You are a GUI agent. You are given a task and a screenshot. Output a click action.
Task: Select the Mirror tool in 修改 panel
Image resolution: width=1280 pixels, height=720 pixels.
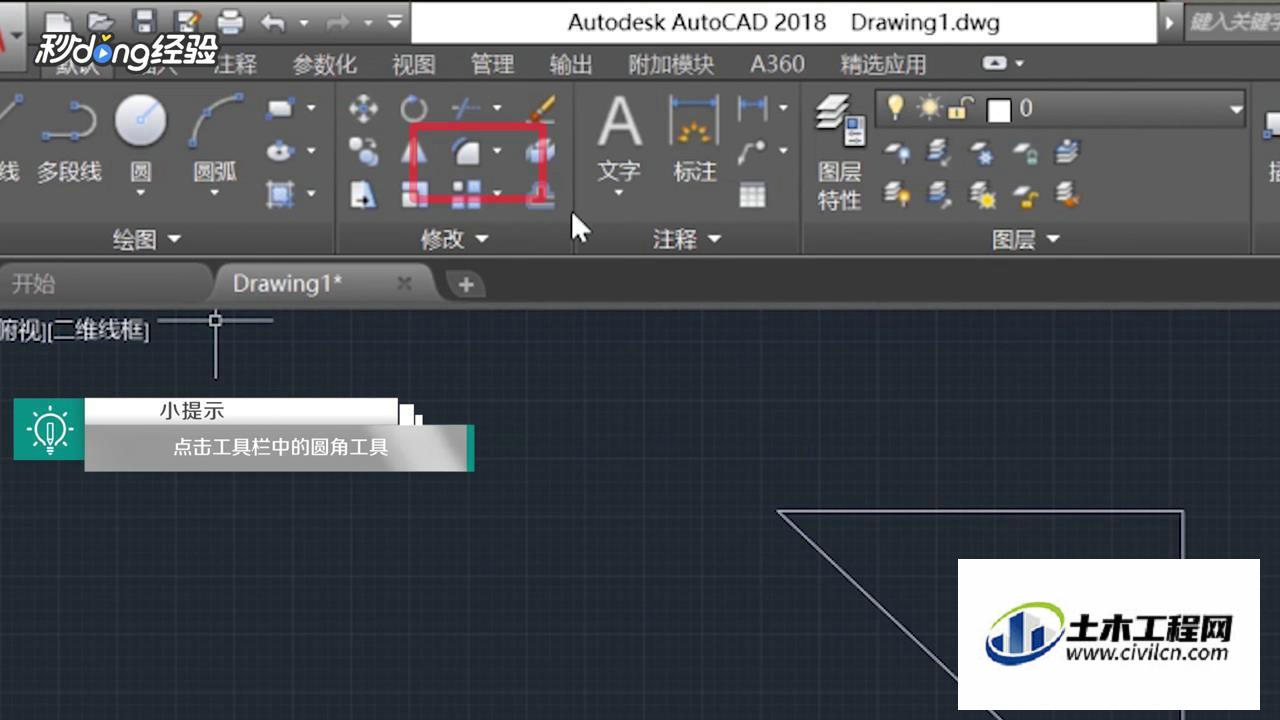pos(414,152)
